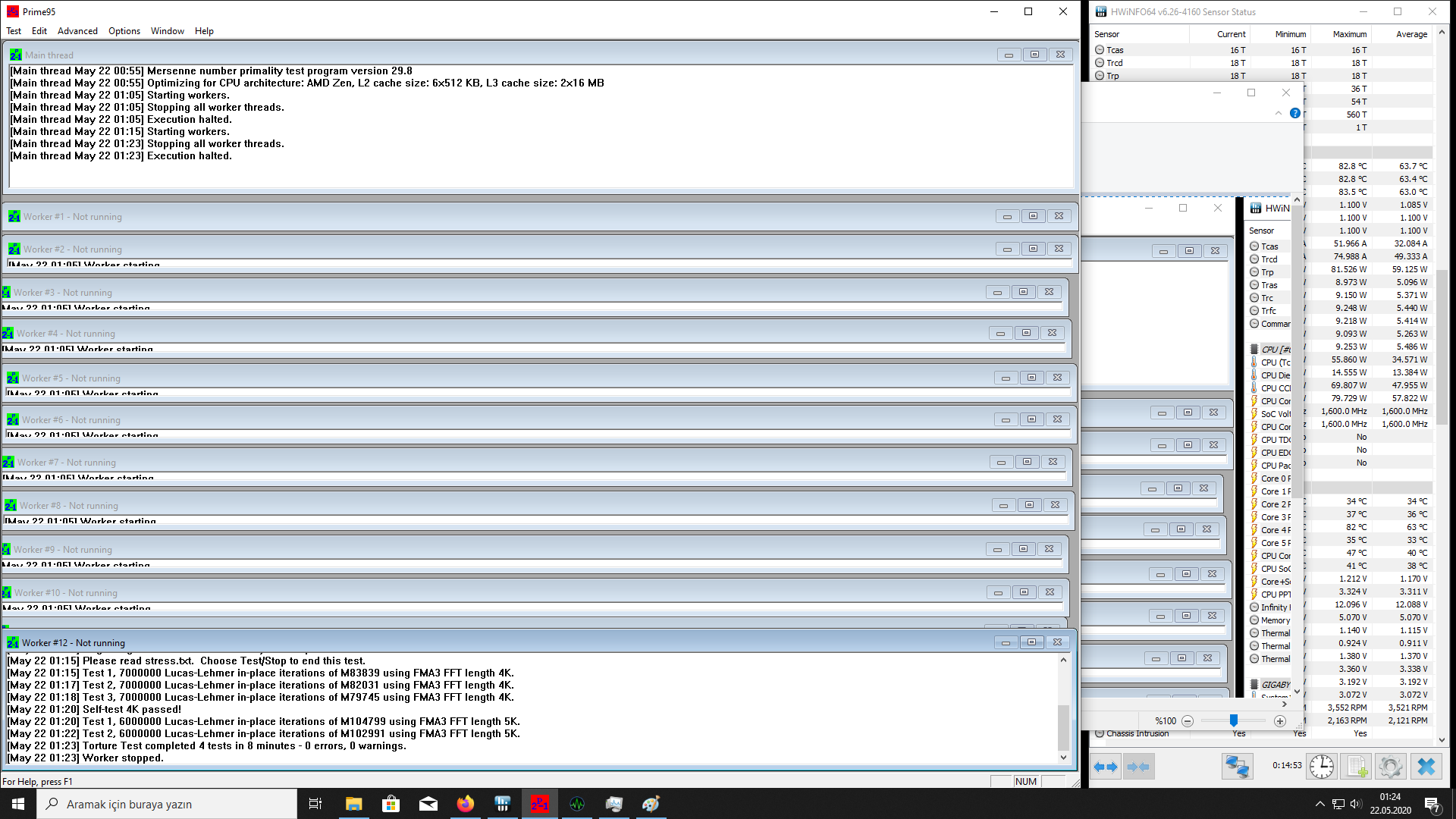Open HWiNFO sensor settings gear icon

point(1391,767)
